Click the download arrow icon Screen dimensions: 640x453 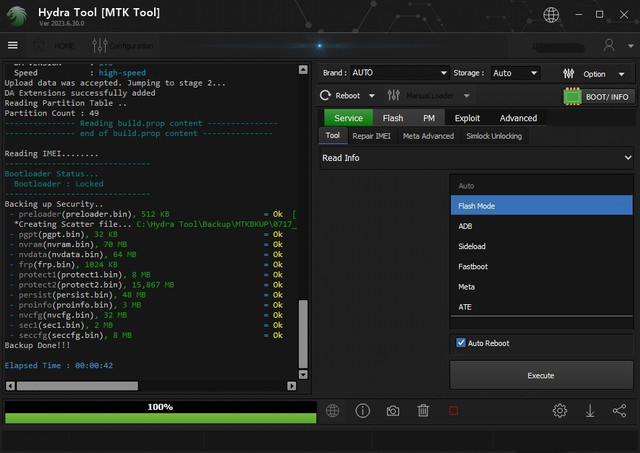click(x=590, y=411)
